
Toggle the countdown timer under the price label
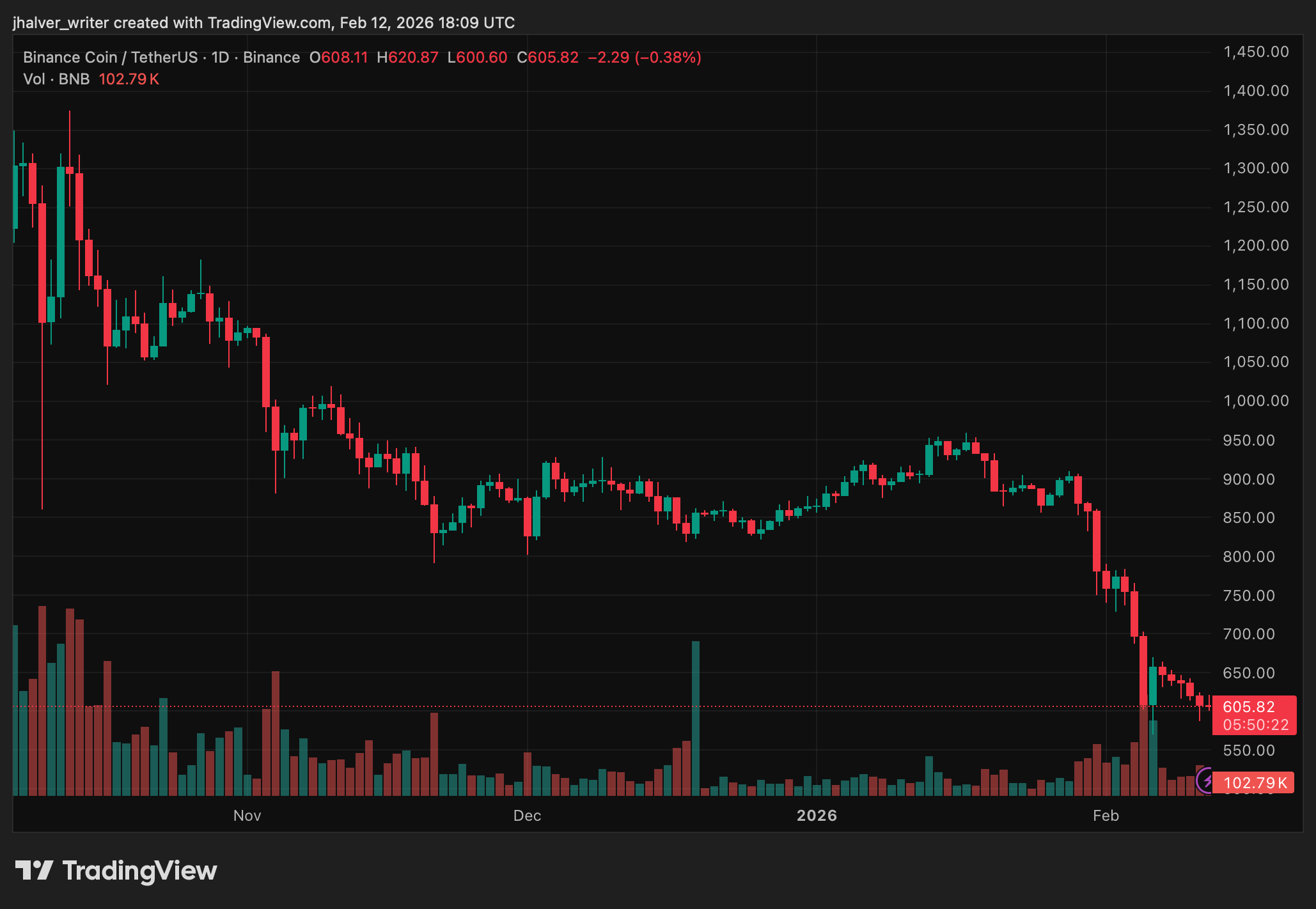(x=1253, y=724)
